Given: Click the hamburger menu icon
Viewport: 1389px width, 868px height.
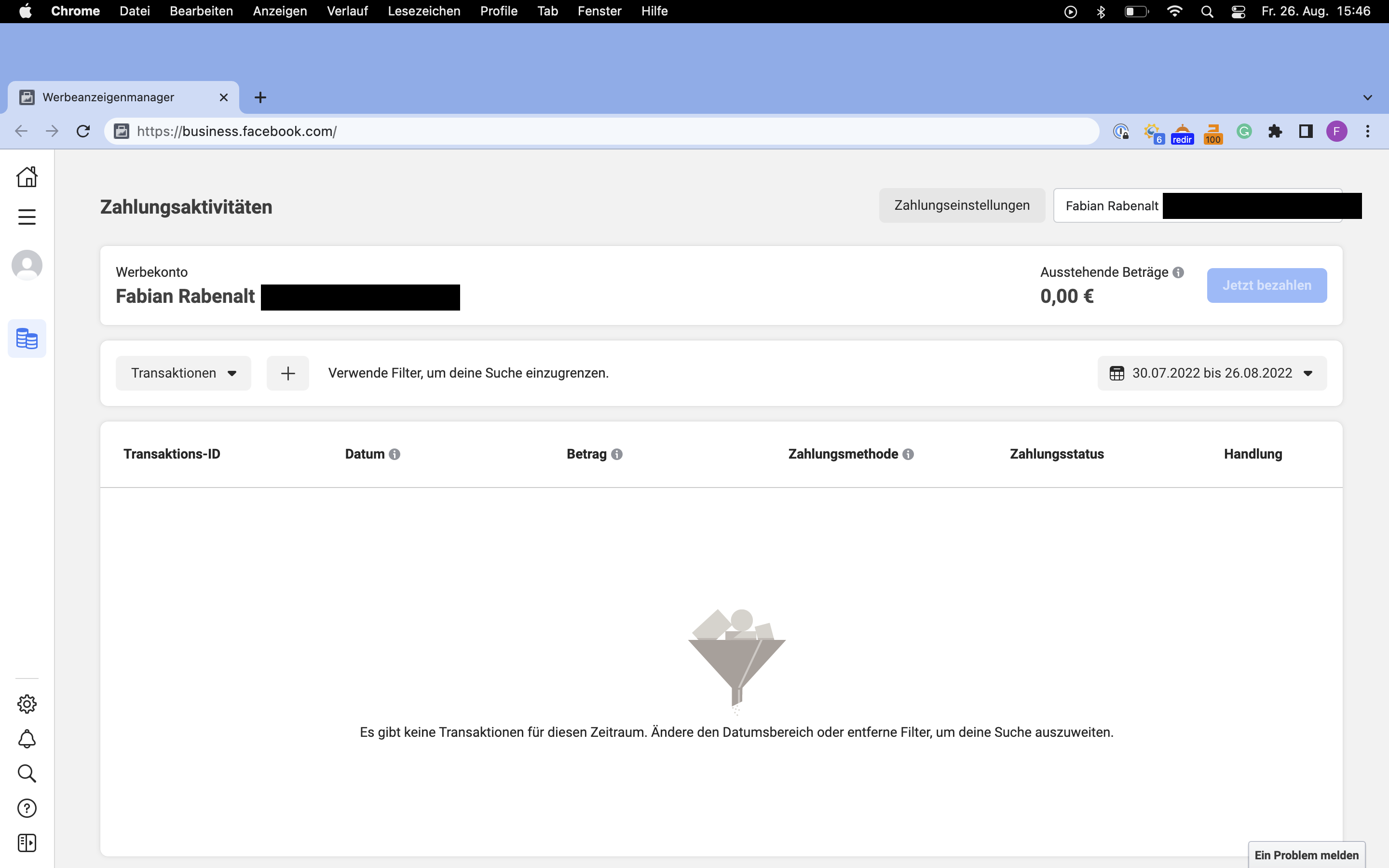Looking at the screenshot, I should (x=27, y=217).
